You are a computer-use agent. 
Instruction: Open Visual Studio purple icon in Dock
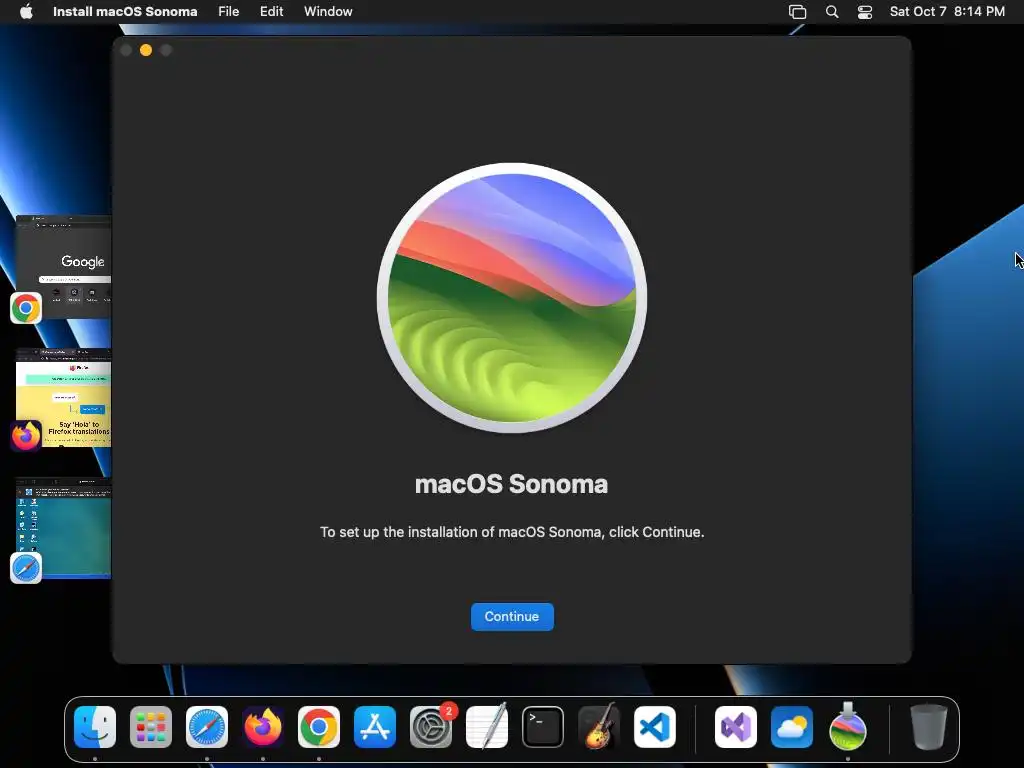pyautogui.click(x=736, y=727)
